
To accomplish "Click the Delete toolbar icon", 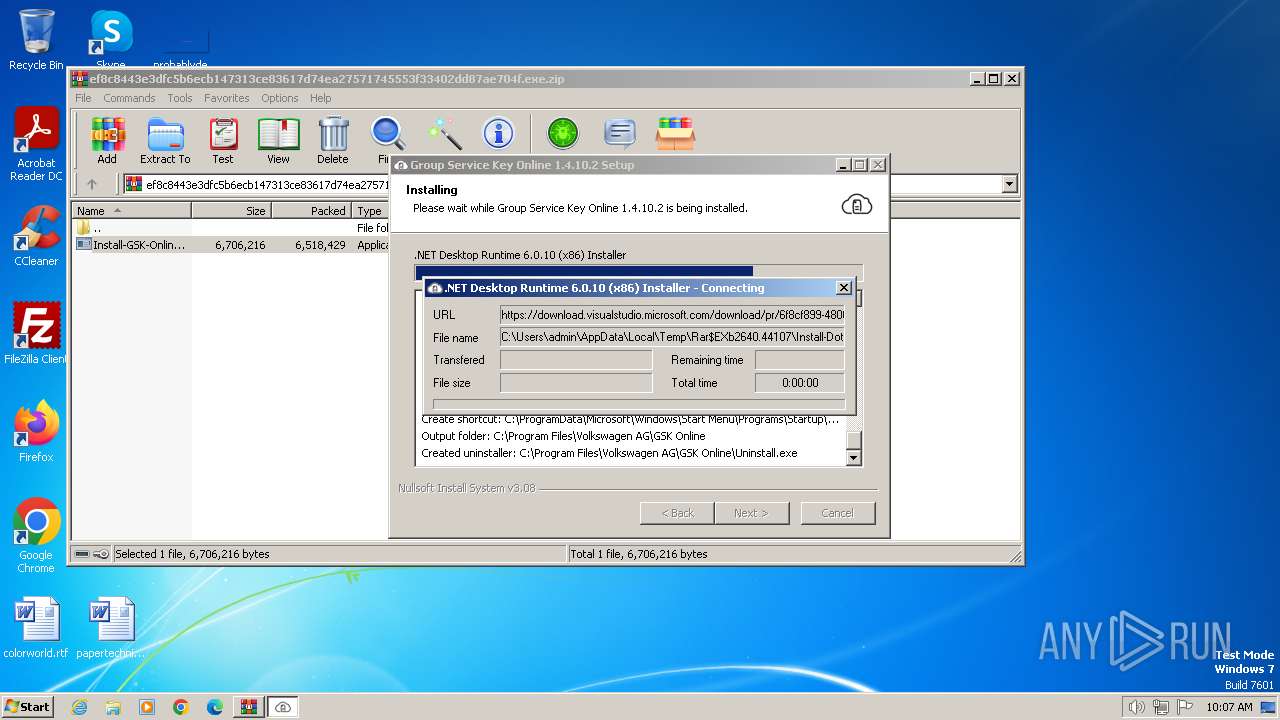I will click(x=333, y=141).
